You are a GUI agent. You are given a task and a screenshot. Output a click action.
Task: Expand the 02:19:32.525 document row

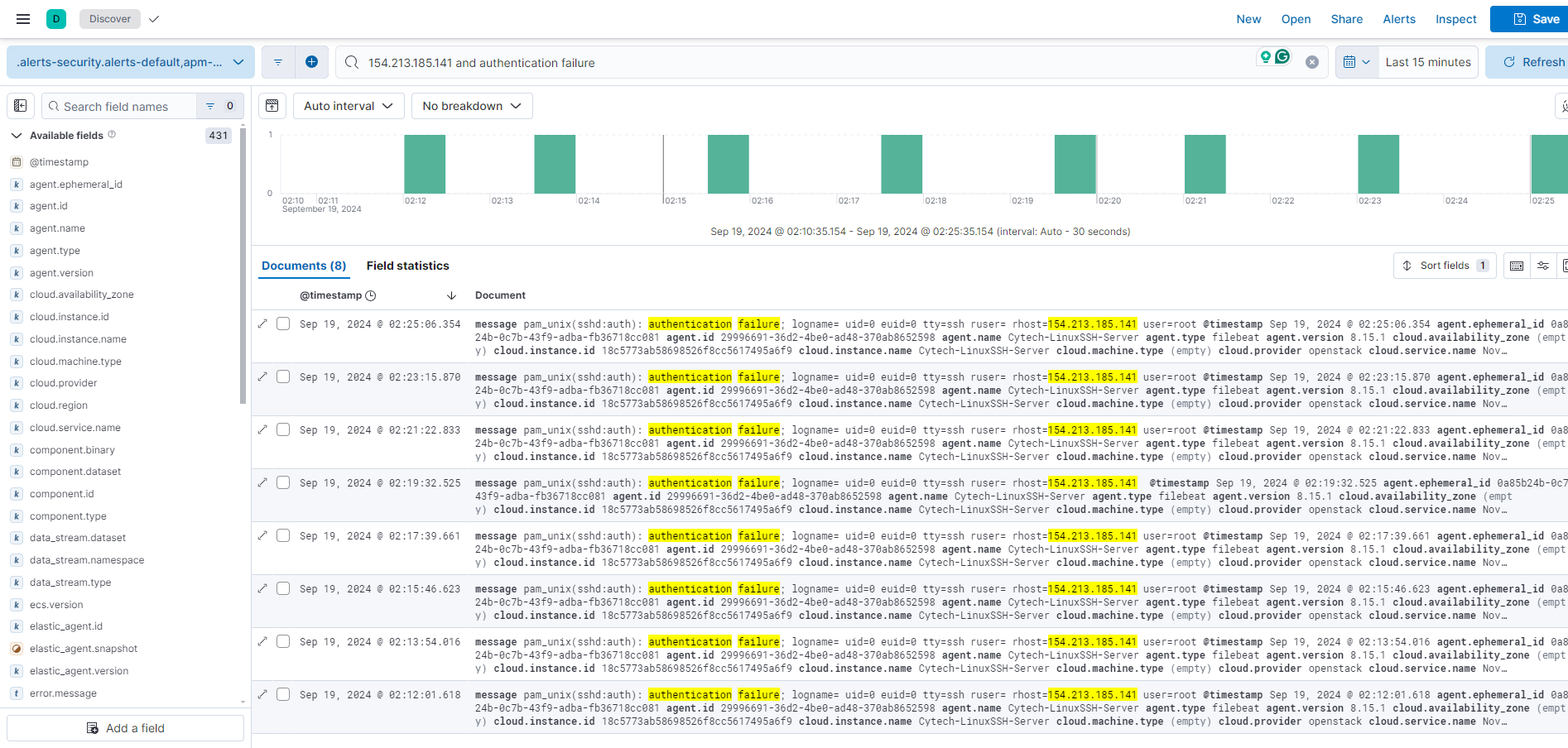click(262, 482)
